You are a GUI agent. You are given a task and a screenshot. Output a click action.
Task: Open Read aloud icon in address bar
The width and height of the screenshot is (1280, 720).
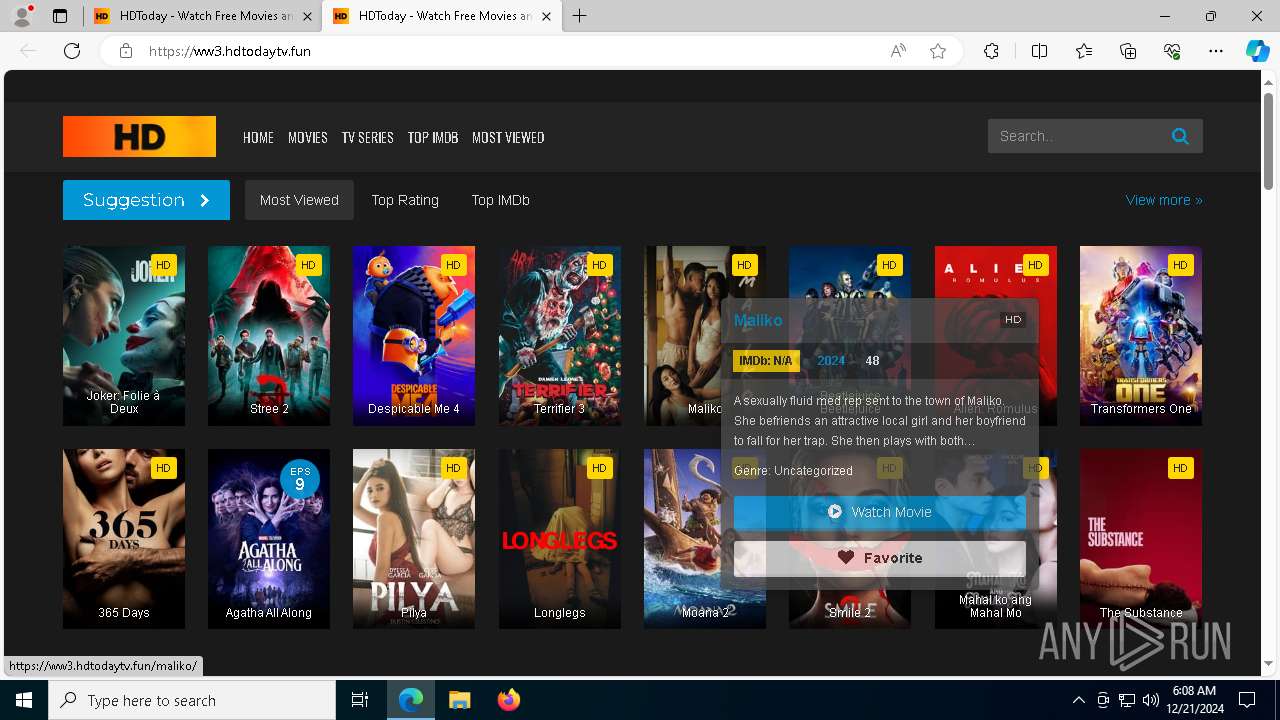[898, 51]
